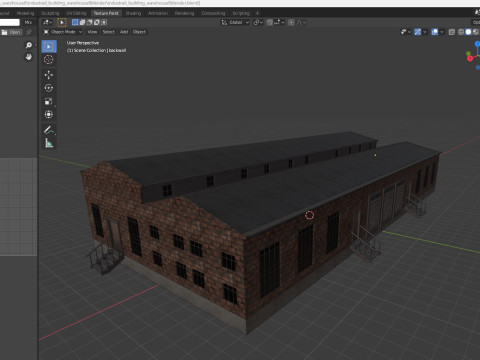Toggle snapping magnet icon
Screen dimensions: 480x360
(x=270, y=22)
